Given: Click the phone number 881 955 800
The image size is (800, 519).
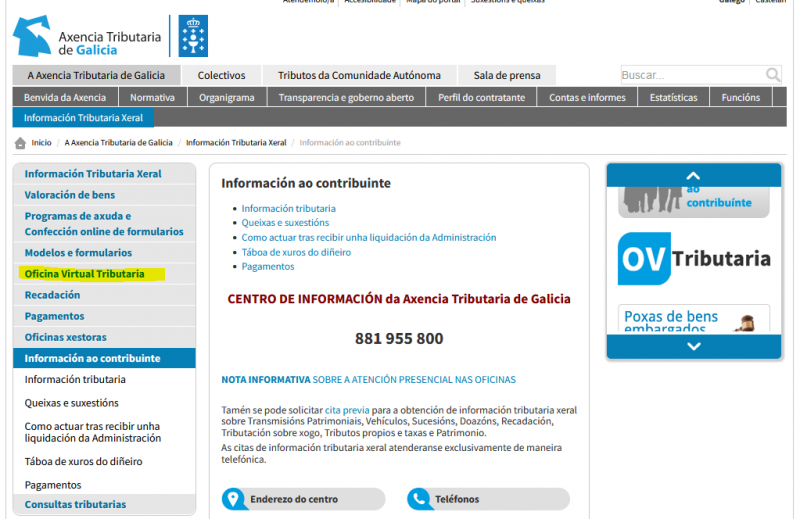Looking at the screenshot, I should coord(399,338).
